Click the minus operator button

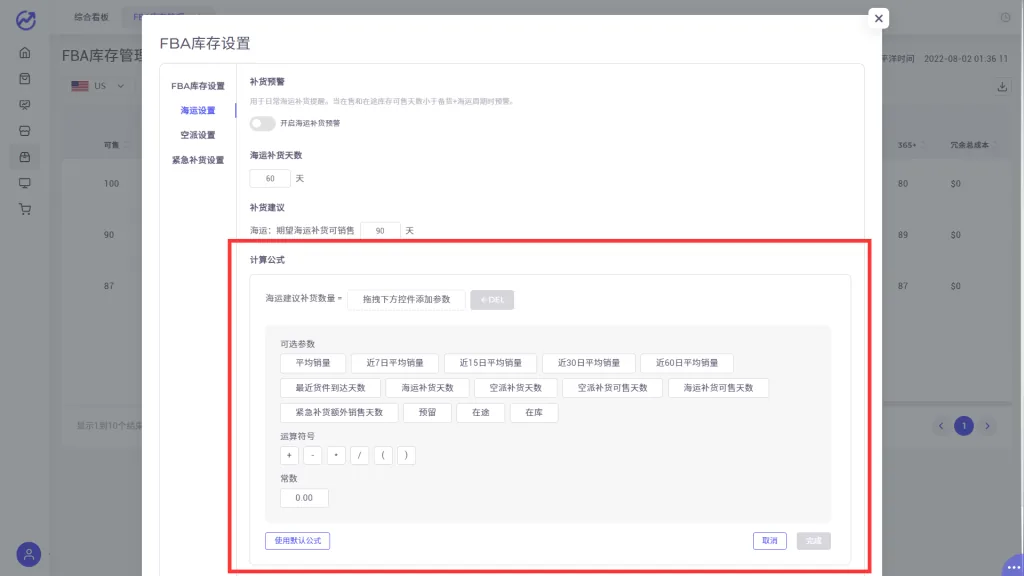313,455
